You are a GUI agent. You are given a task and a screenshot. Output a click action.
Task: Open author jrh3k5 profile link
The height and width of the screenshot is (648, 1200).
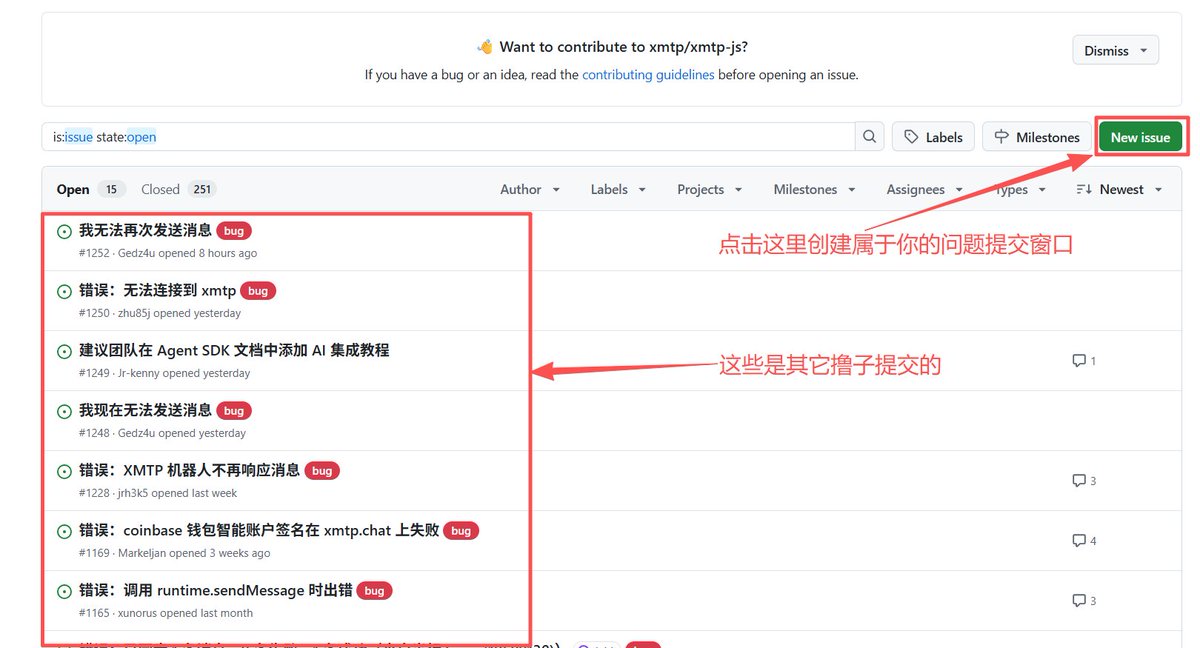point(133,493)
